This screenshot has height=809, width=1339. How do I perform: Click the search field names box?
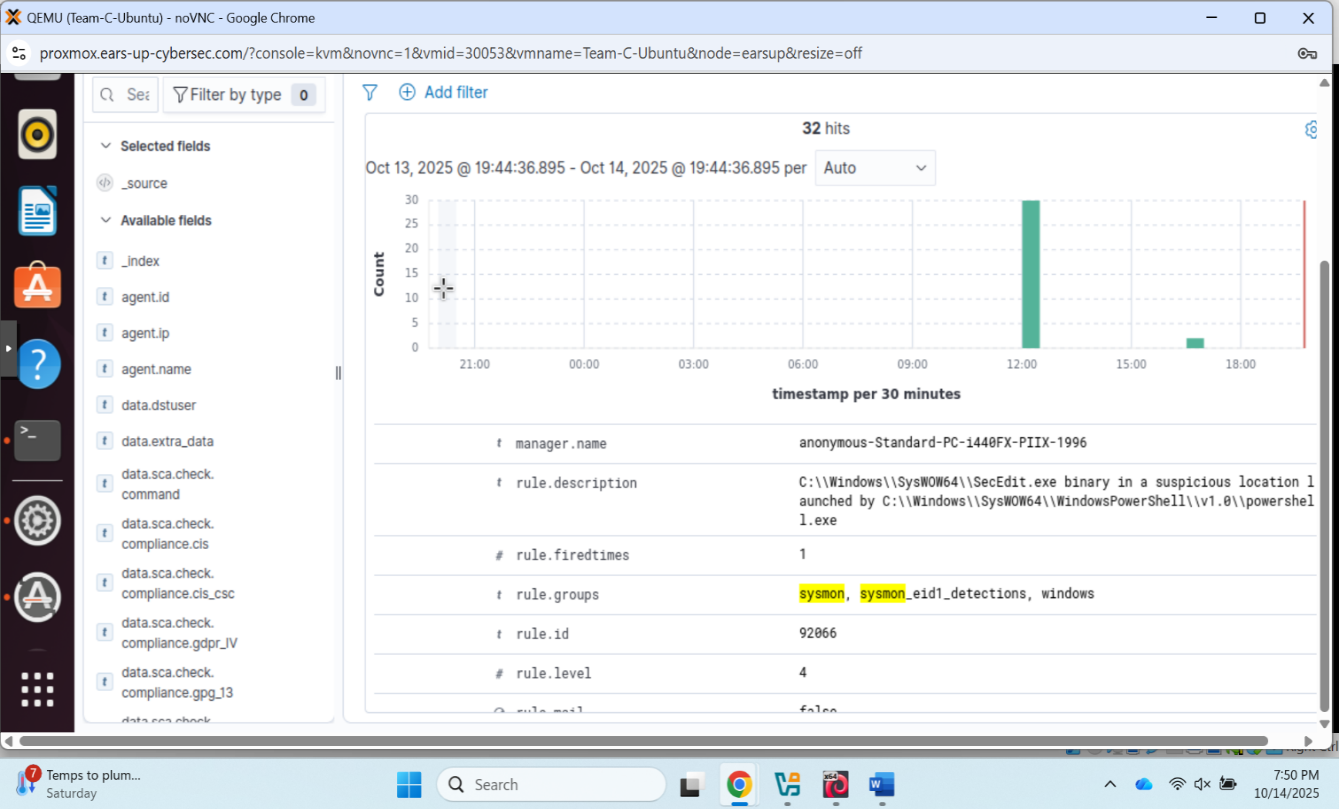pos(126,95)
